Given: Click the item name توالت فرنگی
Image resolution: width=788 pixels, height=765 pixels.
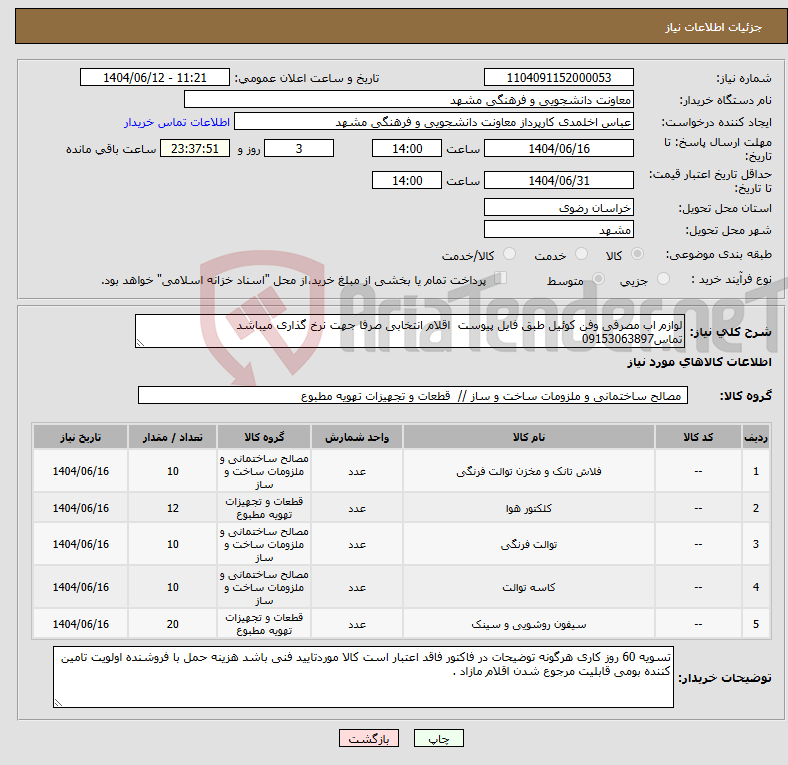Looking at the screenshot, I should click(529, 544).
